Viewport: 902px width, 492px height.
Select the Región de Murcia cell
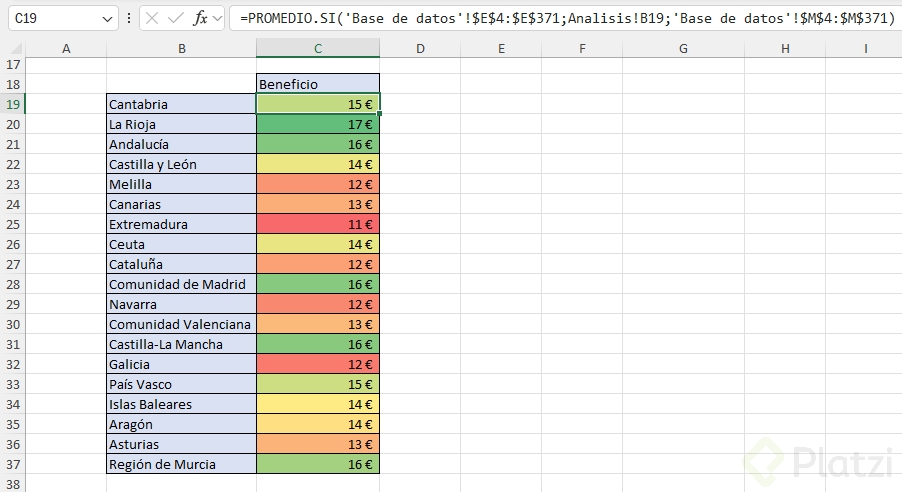coord(181,464)
